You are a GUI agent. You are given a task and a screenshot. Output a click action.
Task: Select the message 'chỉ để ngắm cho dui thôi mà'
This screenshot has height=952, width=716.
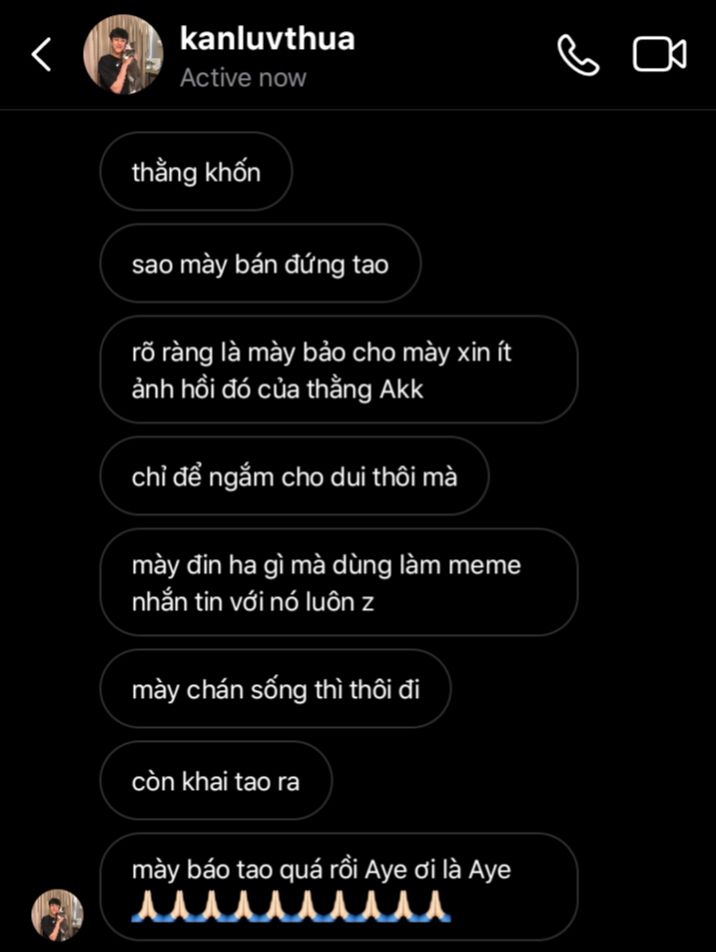[x=295, y=476]
